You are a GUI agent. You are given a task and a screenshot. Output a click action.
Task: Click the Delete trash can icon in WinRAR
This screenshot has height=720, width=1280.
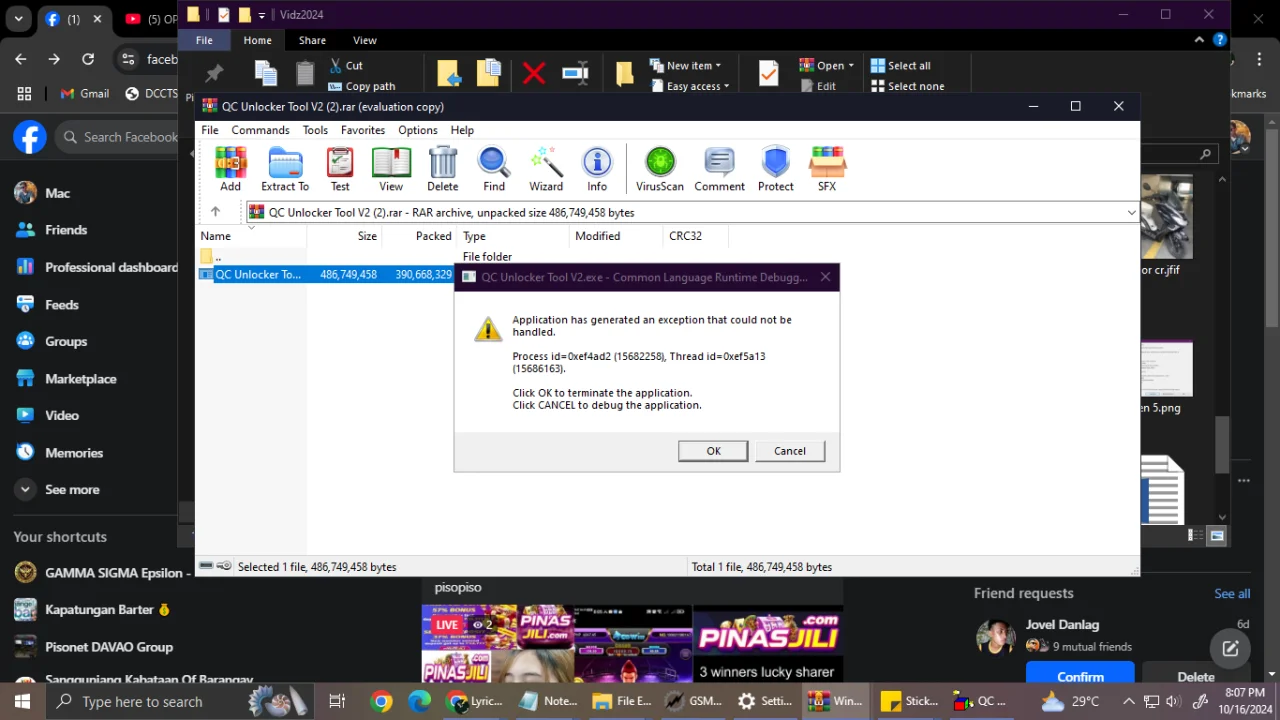(442, 169)
